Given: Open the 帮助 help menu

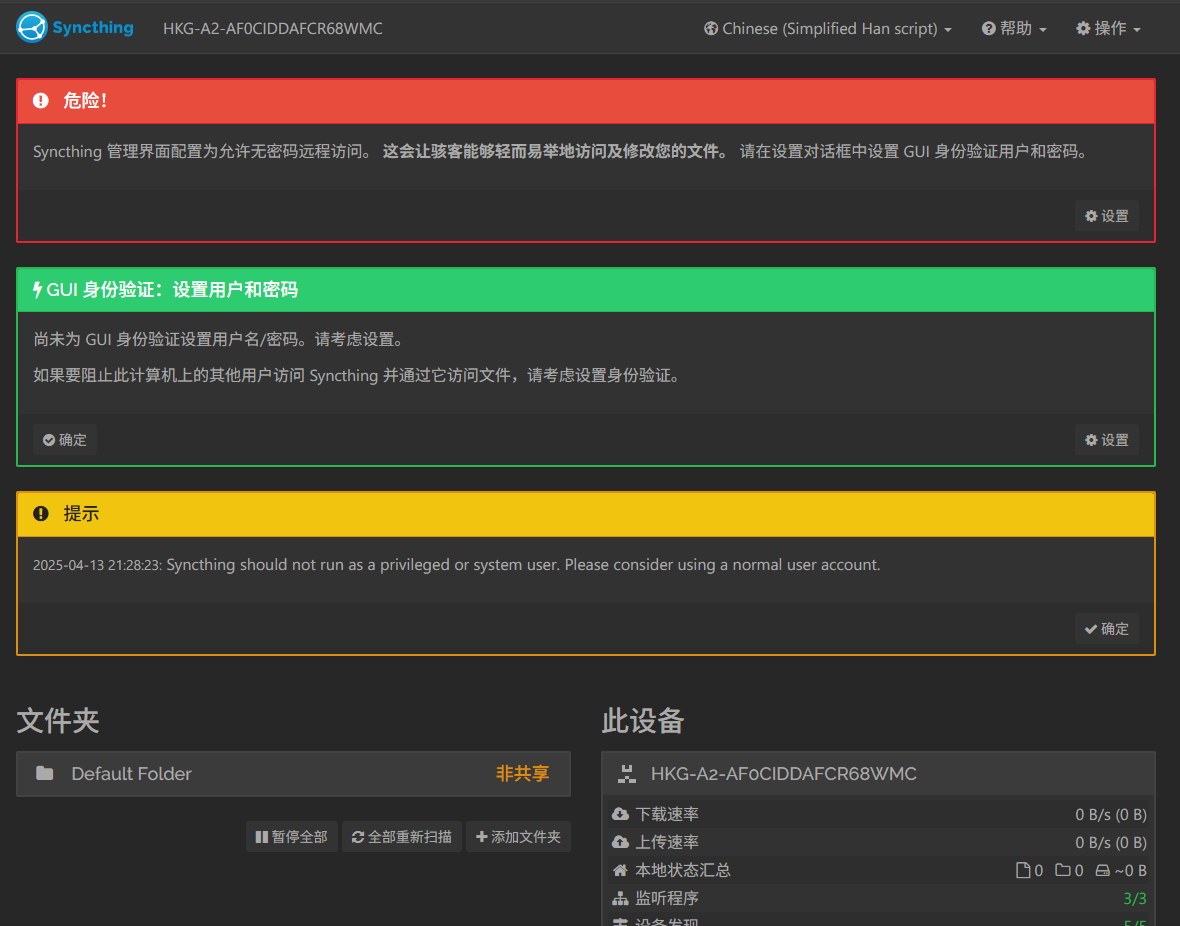Looking at the screenshot, I should point(1014,29).
